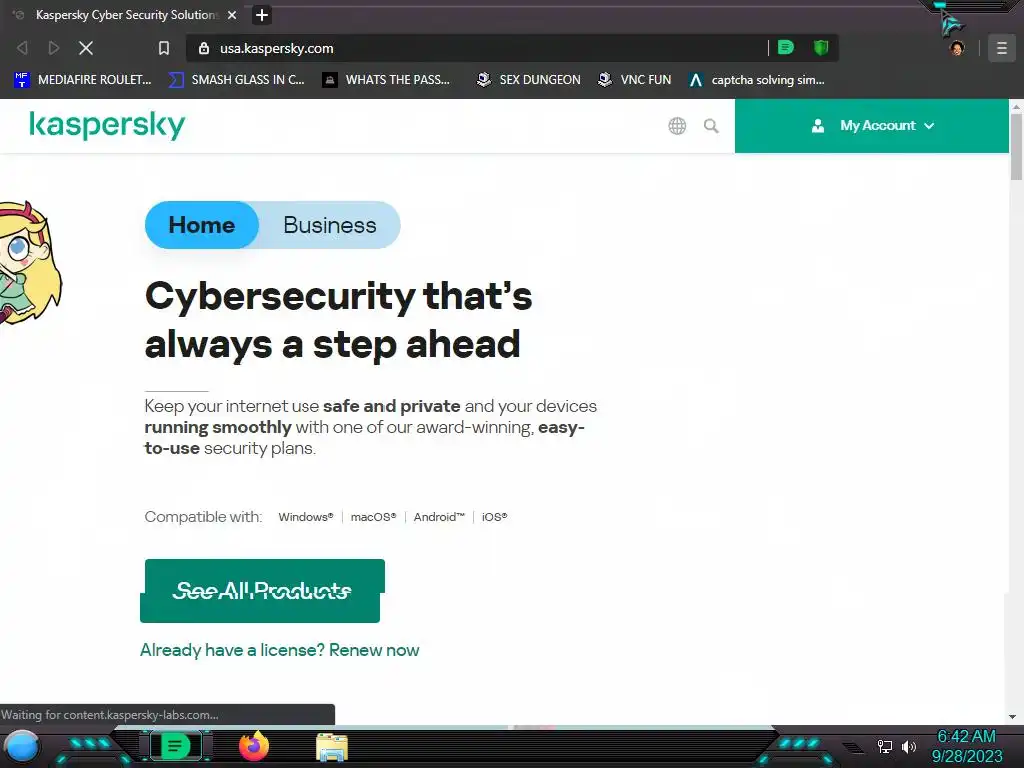Switch to the Home toggle option
Screen dimensions: 1024x768
click(202, 225)
